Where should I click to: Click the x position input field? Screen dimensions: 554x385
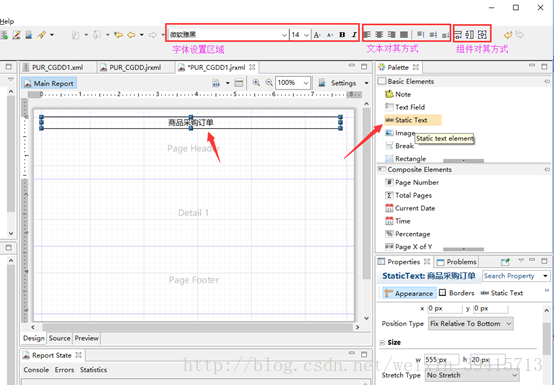pos(444,308)
